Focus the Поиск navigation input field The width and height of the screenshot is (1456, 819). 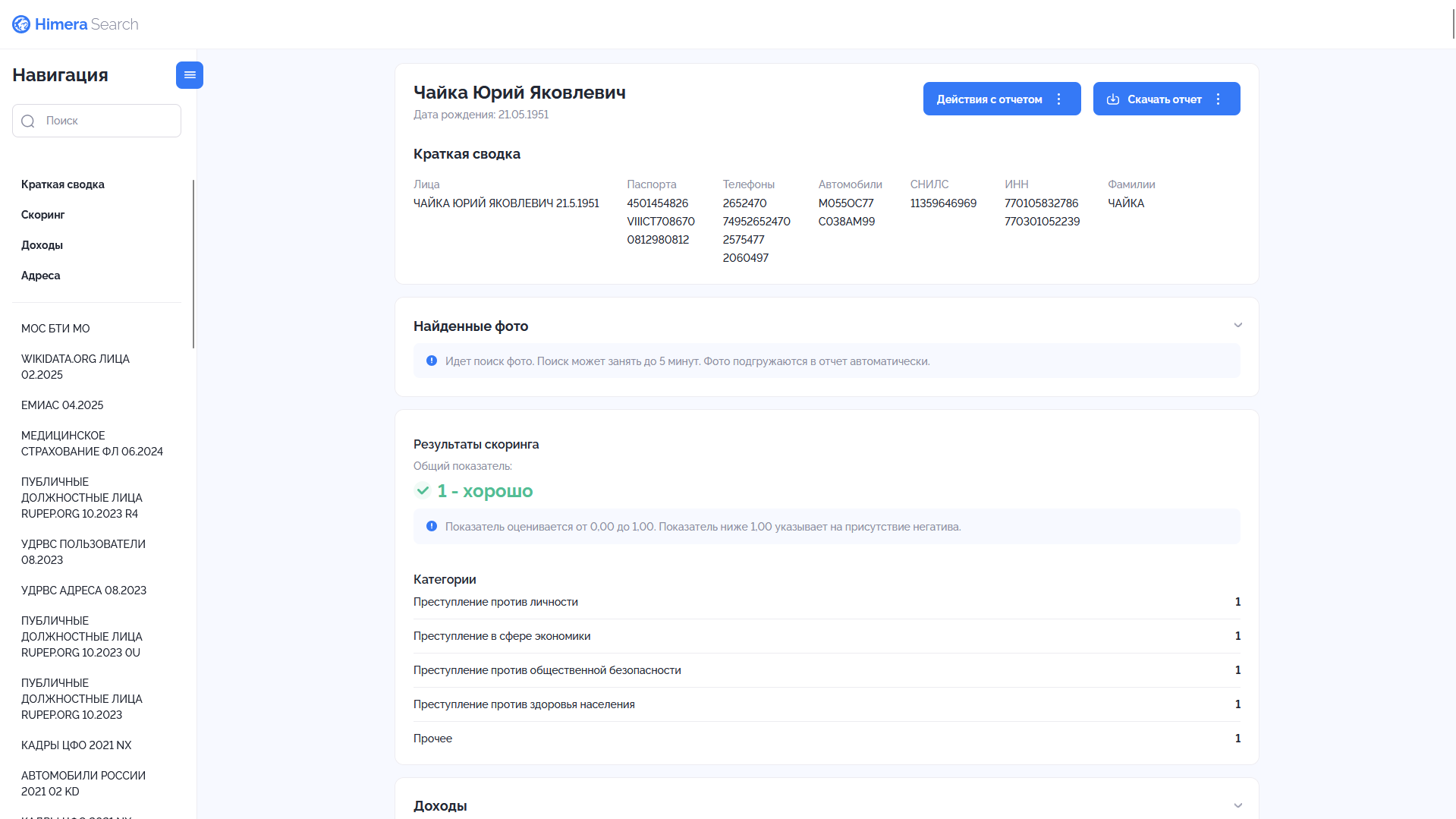(x=96, y=121)
